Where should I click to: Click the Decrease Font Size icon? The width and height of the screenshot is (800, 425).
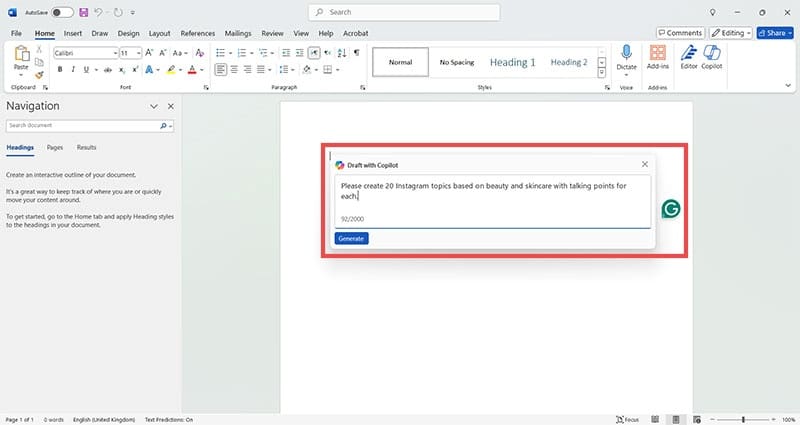click(x=163, y=53)
